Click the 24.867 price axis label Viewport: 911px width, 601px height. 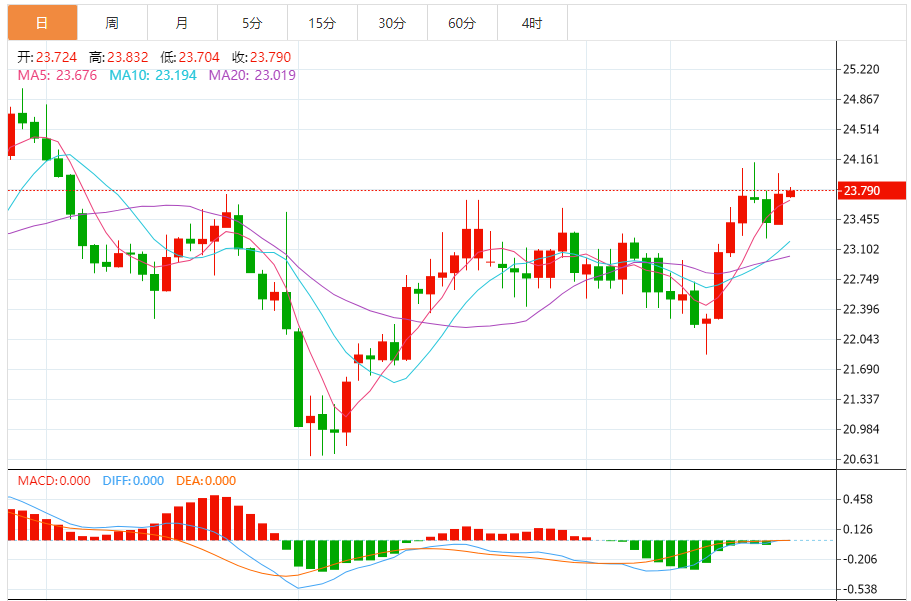tap(861, 99)
